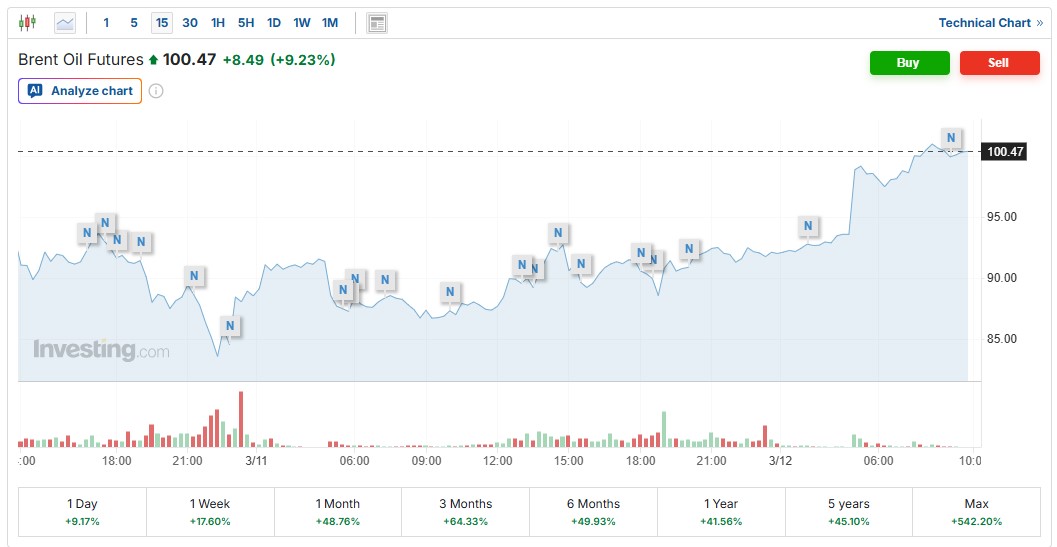Select the 1 minute interval
This screenshot has width=1057, height=547.
pos(107,22)
